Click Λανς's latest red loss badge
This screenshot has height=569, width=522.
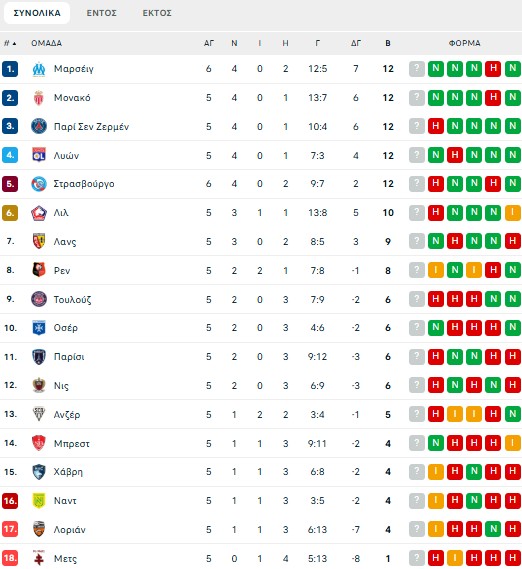(x=513, y=241)
